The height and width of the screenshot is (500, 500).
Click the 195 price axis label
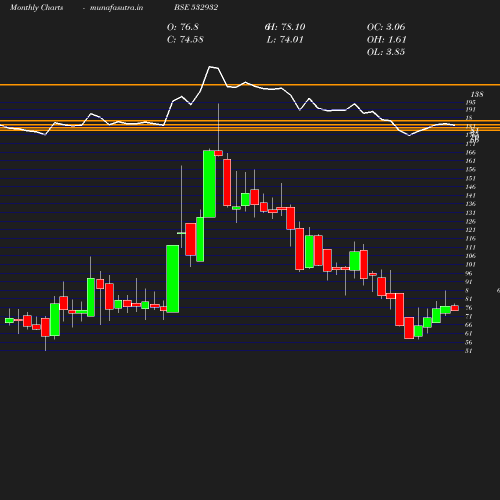(x=471, y=102)
